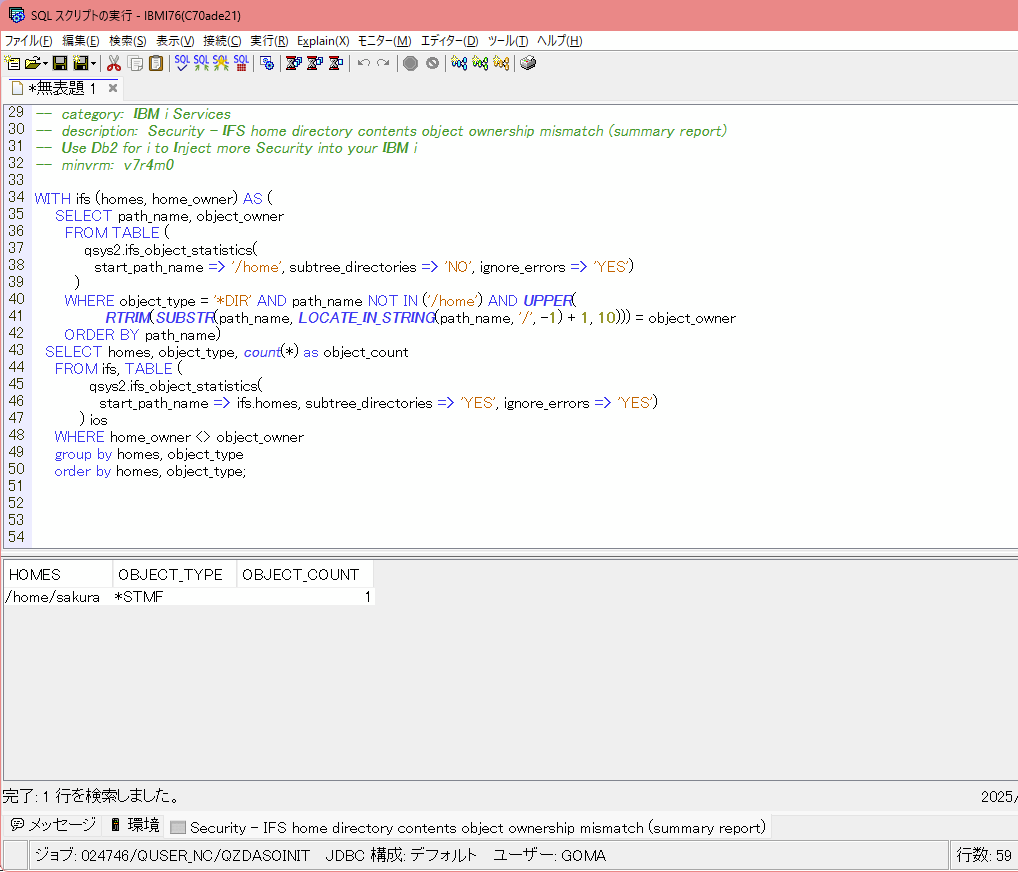The height and width of the screenshot is (872, 1018).
Task: Open the 接続(C) menu
Action: (x=222, y=41)
